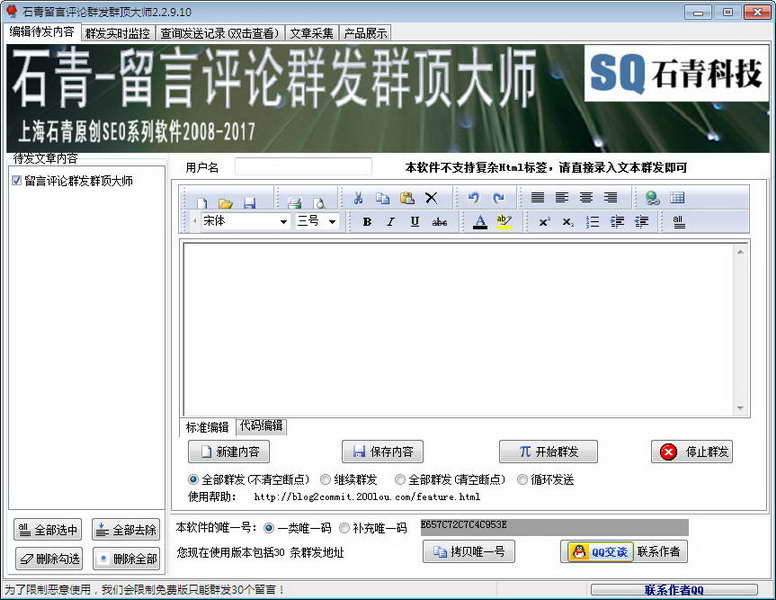Click the print toolbar icon
The image size is (776, 600).
[x=294, y=202]
